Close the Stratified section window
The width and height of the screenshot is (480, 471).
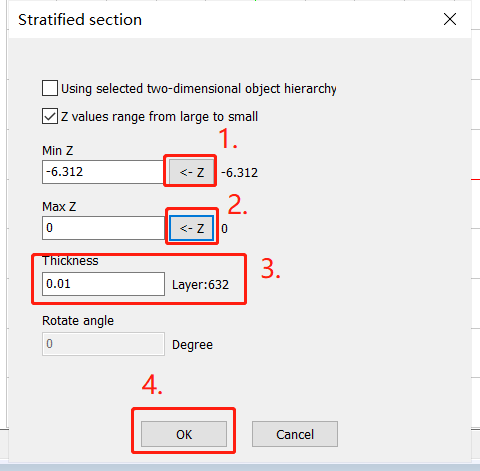(450, 19)
